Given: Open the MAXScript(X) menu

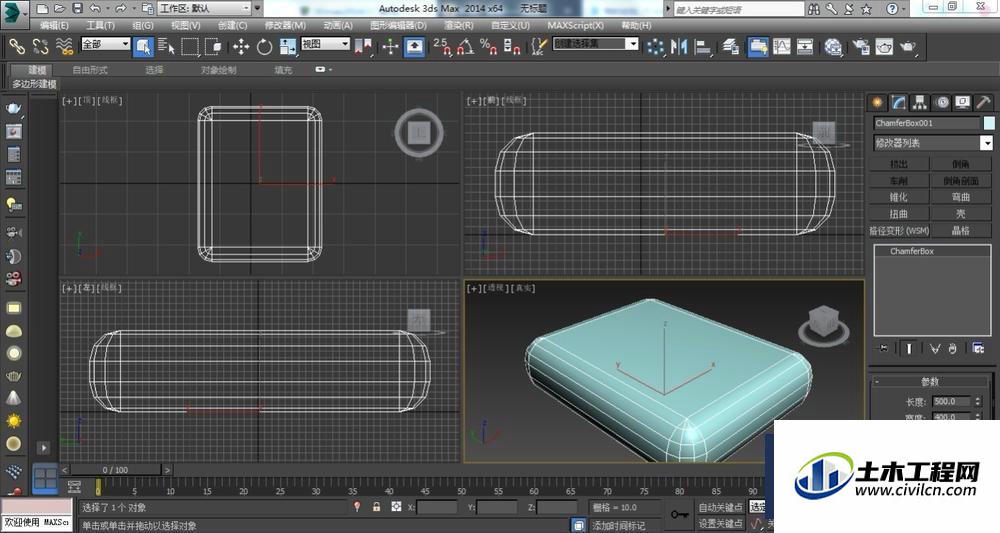Looking at the screenshot, I should (575, 26).
